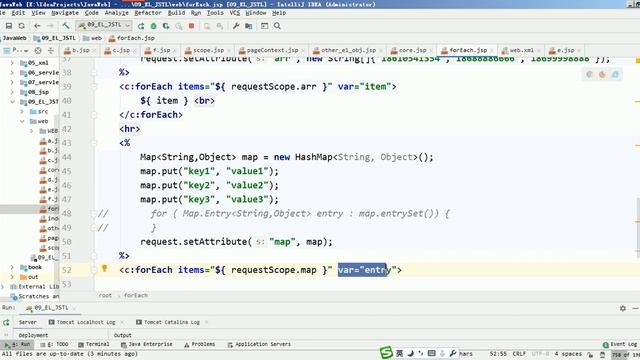Click the read-only lock icon in status bar
The height and width of the screenshot is (360, 640).
point(591,354)
